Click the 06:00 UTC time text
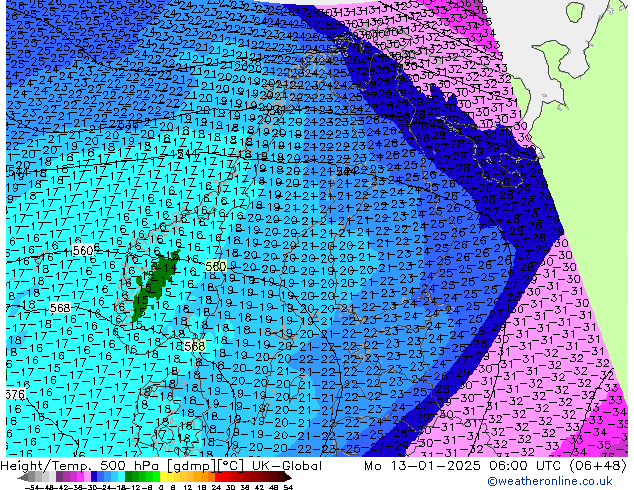This screenshot has height=490, width=634. point(524,466)
